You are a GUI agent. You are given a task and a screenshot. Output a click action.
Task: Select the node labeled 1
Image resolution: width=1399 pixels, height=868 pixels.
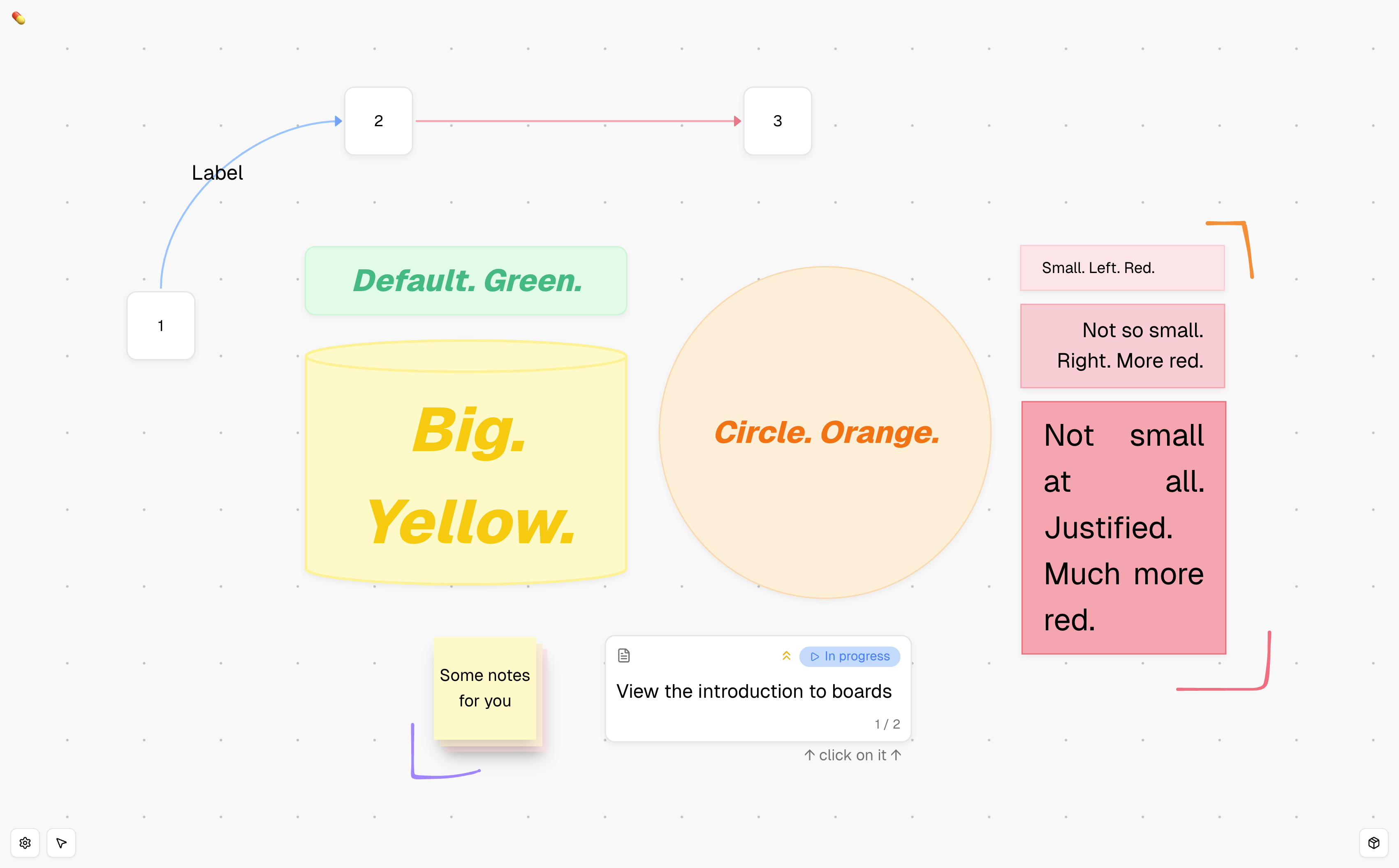(x=161, y=326)
